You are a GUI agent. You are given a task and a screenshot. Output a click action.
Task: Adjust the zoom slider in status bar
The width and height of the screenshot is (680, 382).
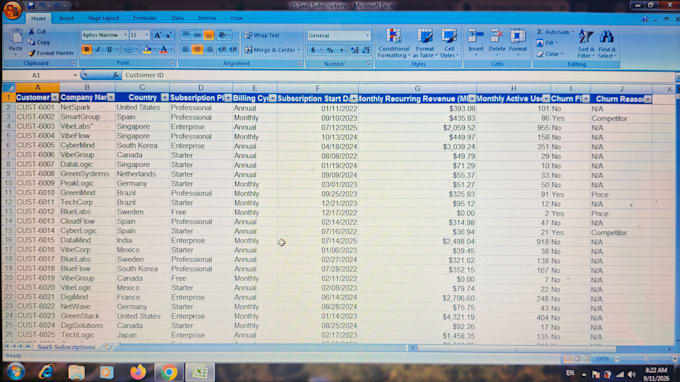(x=646, y=359)
